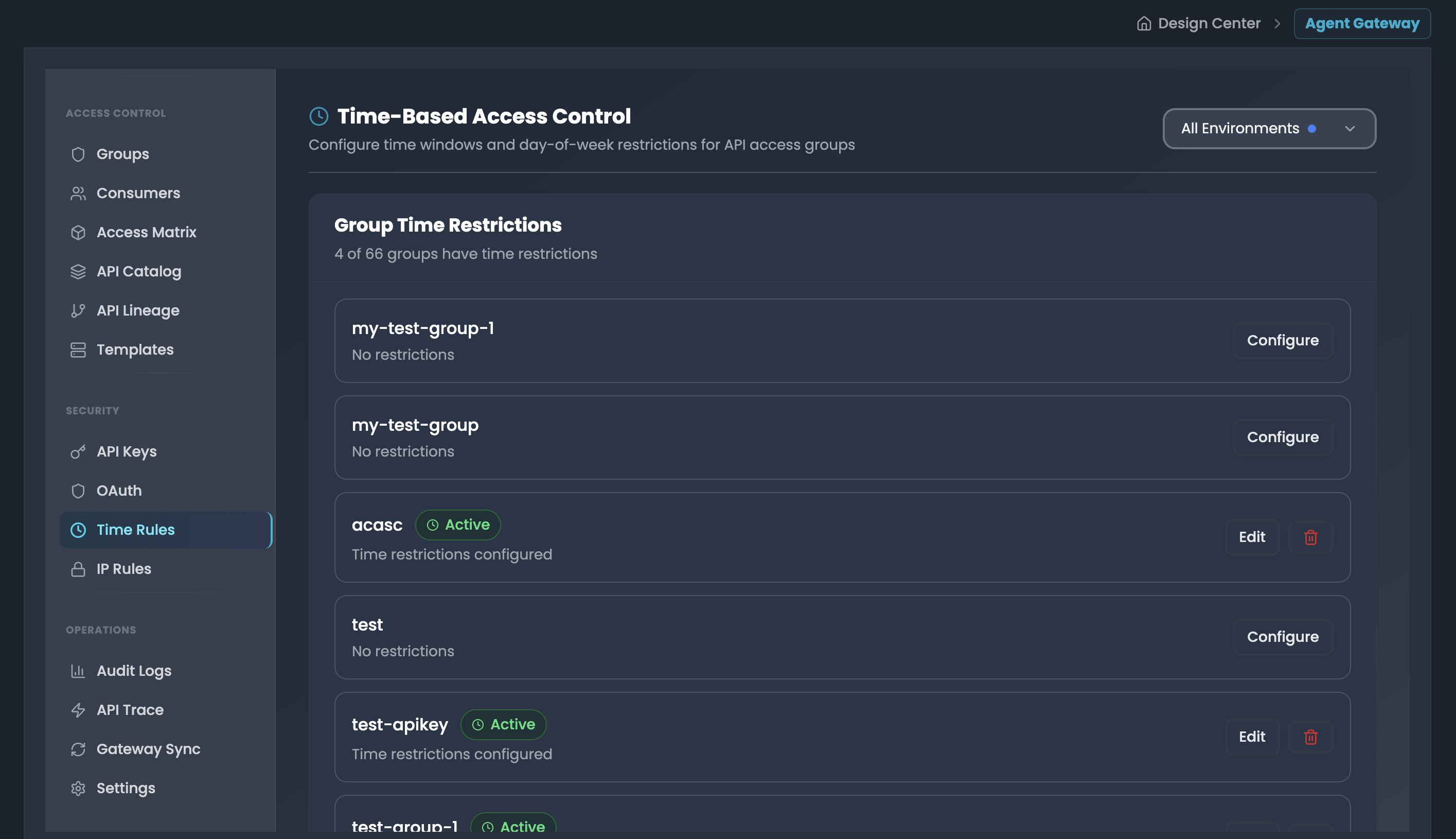
Task: Edit test-apikey time restrictions
Action: (1252, 737)
